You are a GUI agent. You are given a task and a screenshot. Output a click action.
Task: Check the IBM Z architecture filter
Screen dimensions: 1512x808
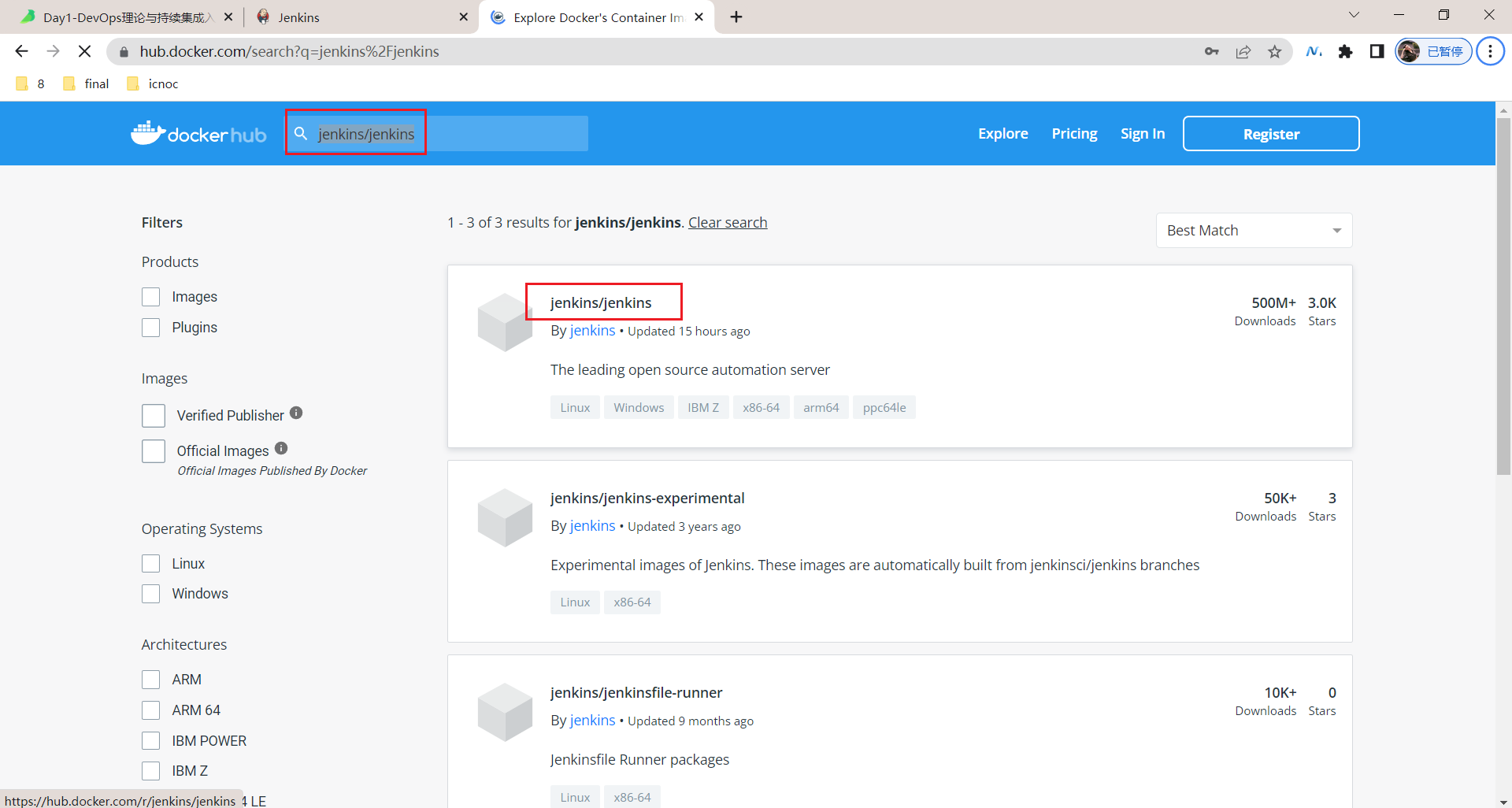pos(150,771)
